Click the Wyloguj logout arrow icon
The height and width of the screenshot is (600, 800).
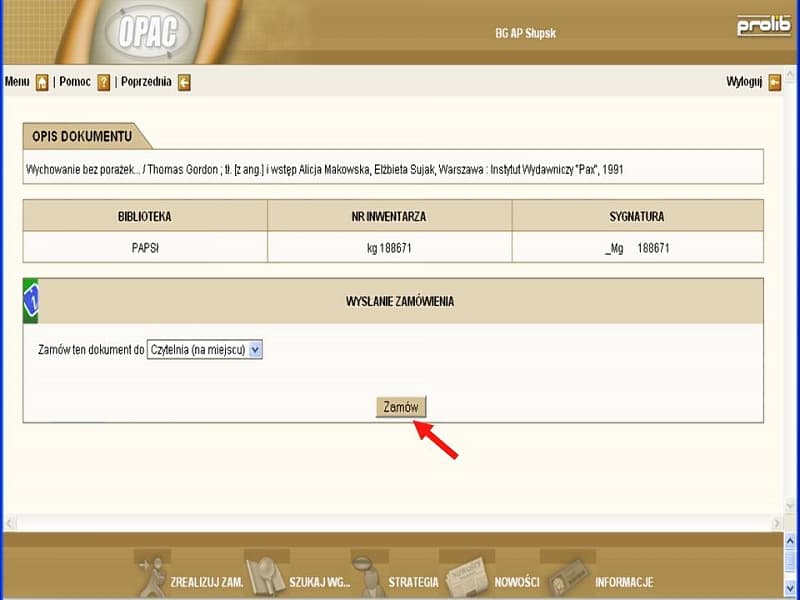pyautogui.click(x=774, y=83)
